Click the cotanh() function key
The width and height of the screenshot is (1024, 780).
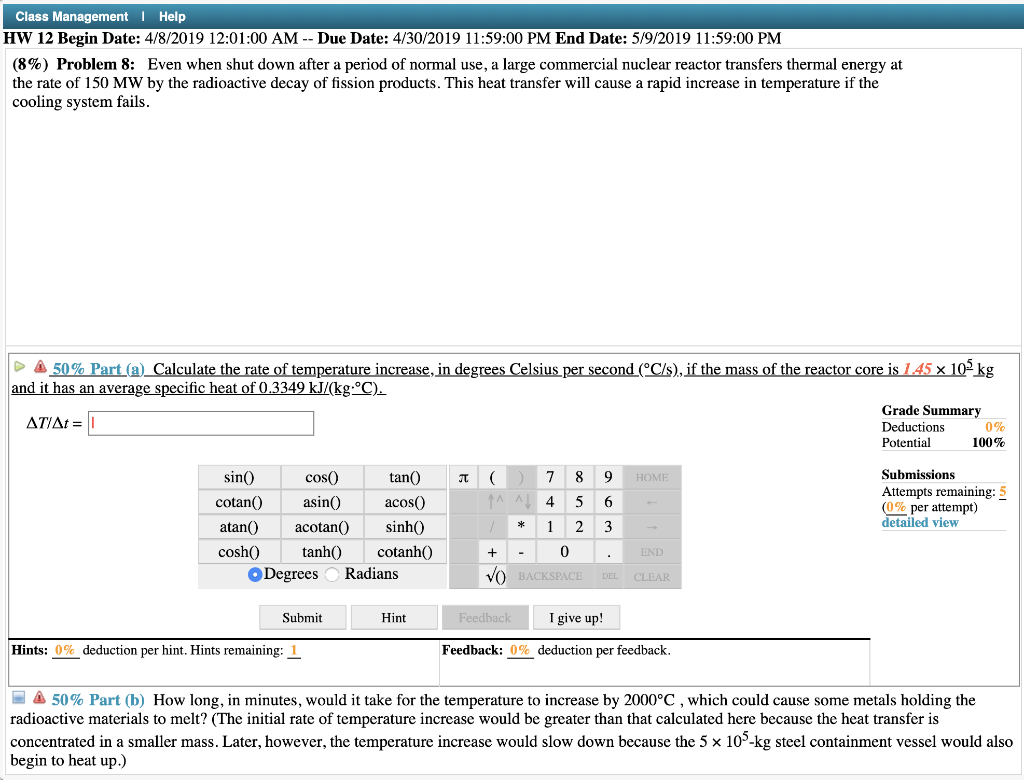405,551
